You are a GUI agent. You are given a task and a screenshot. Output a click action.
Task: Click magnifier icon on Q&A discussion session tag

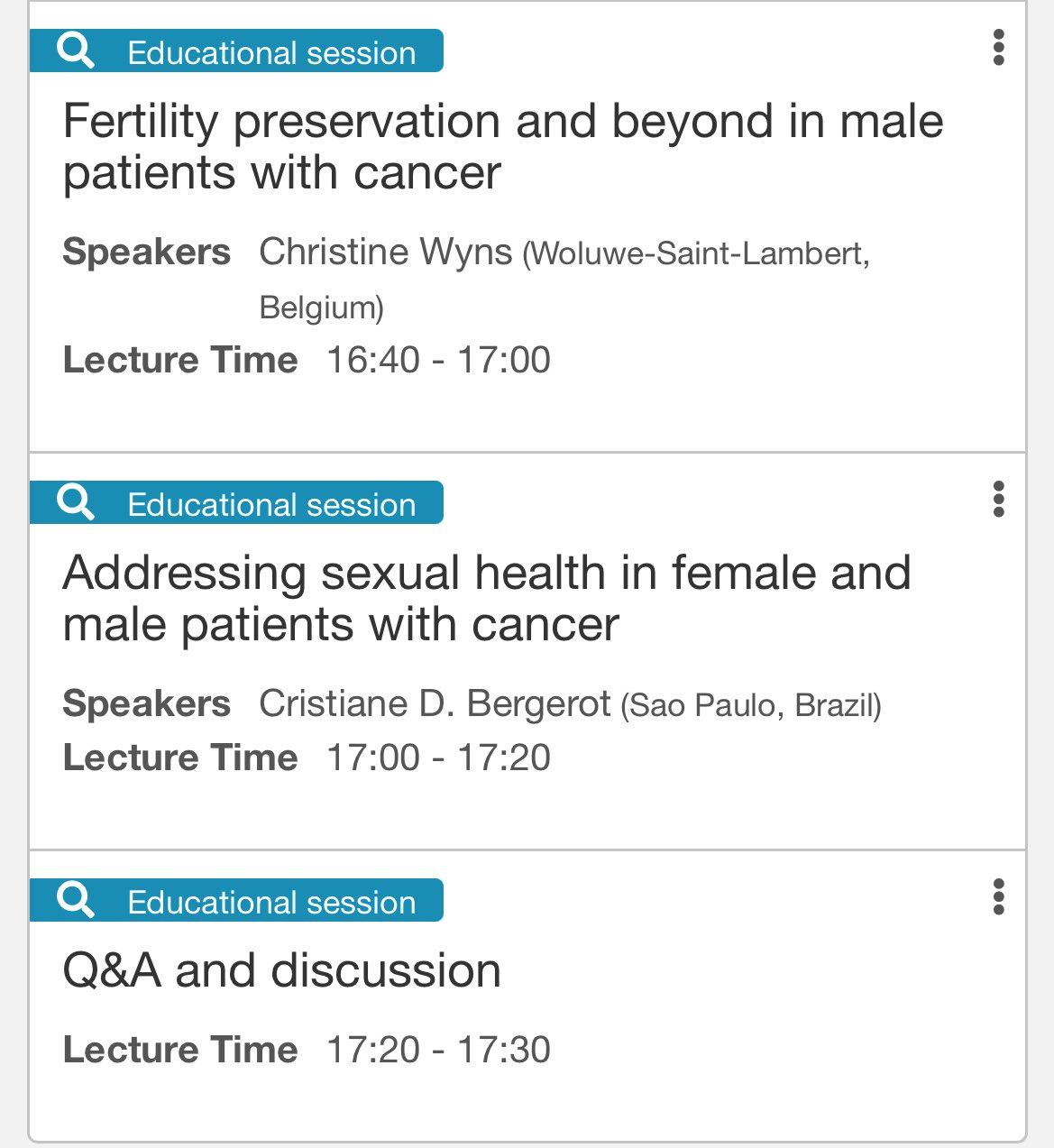[76, 900]
